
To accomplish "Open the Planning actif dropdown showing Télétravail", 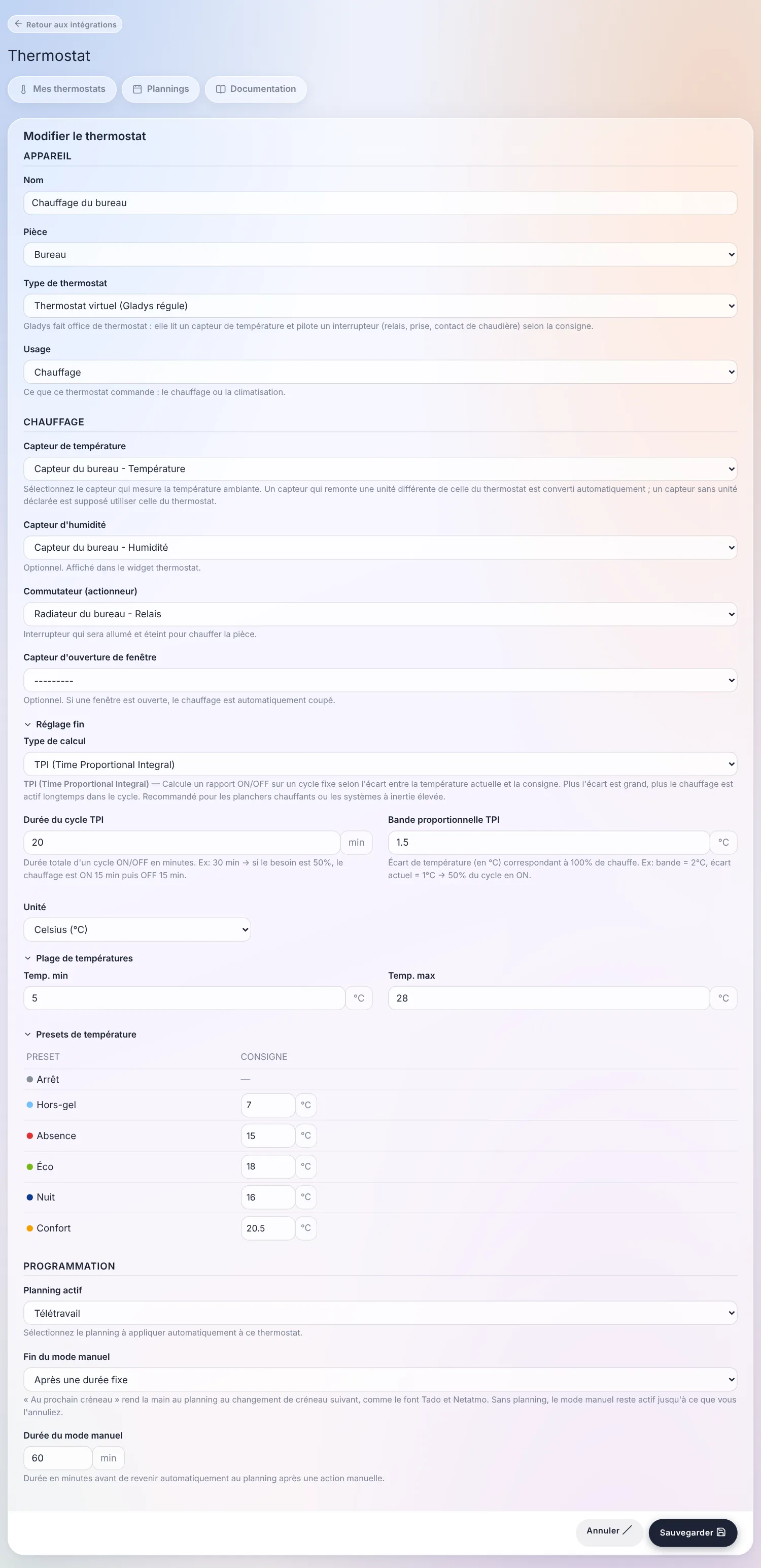I will tap(380, 1313).
